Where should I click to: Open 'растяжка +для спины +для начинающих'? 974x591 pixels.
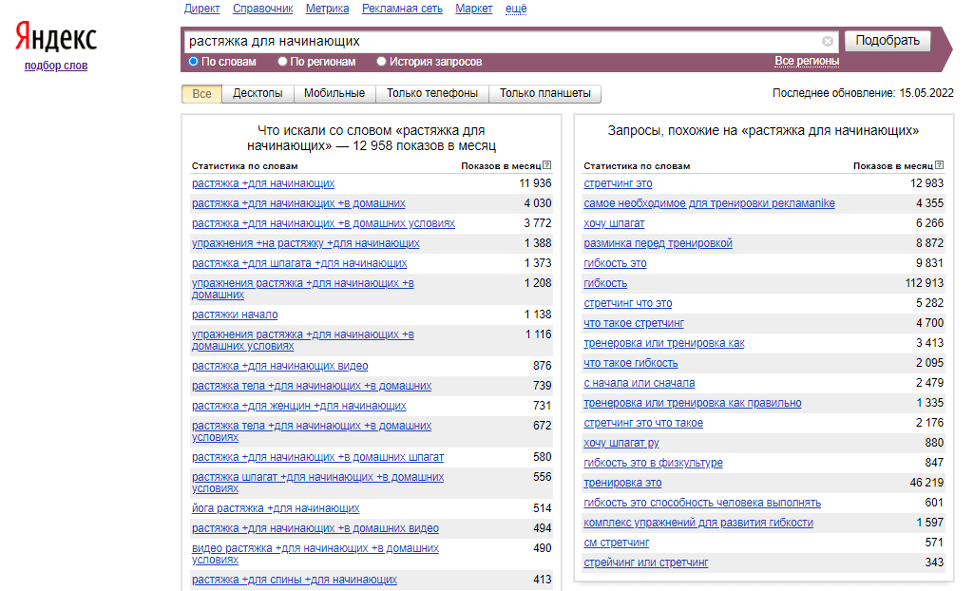[x=294, y=580]
